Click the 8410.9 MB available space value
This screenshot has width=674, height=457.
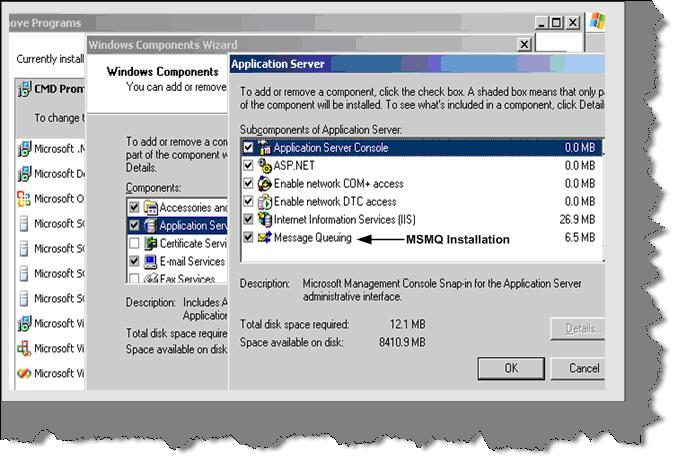pyautogui.click(x=402, y=342)
